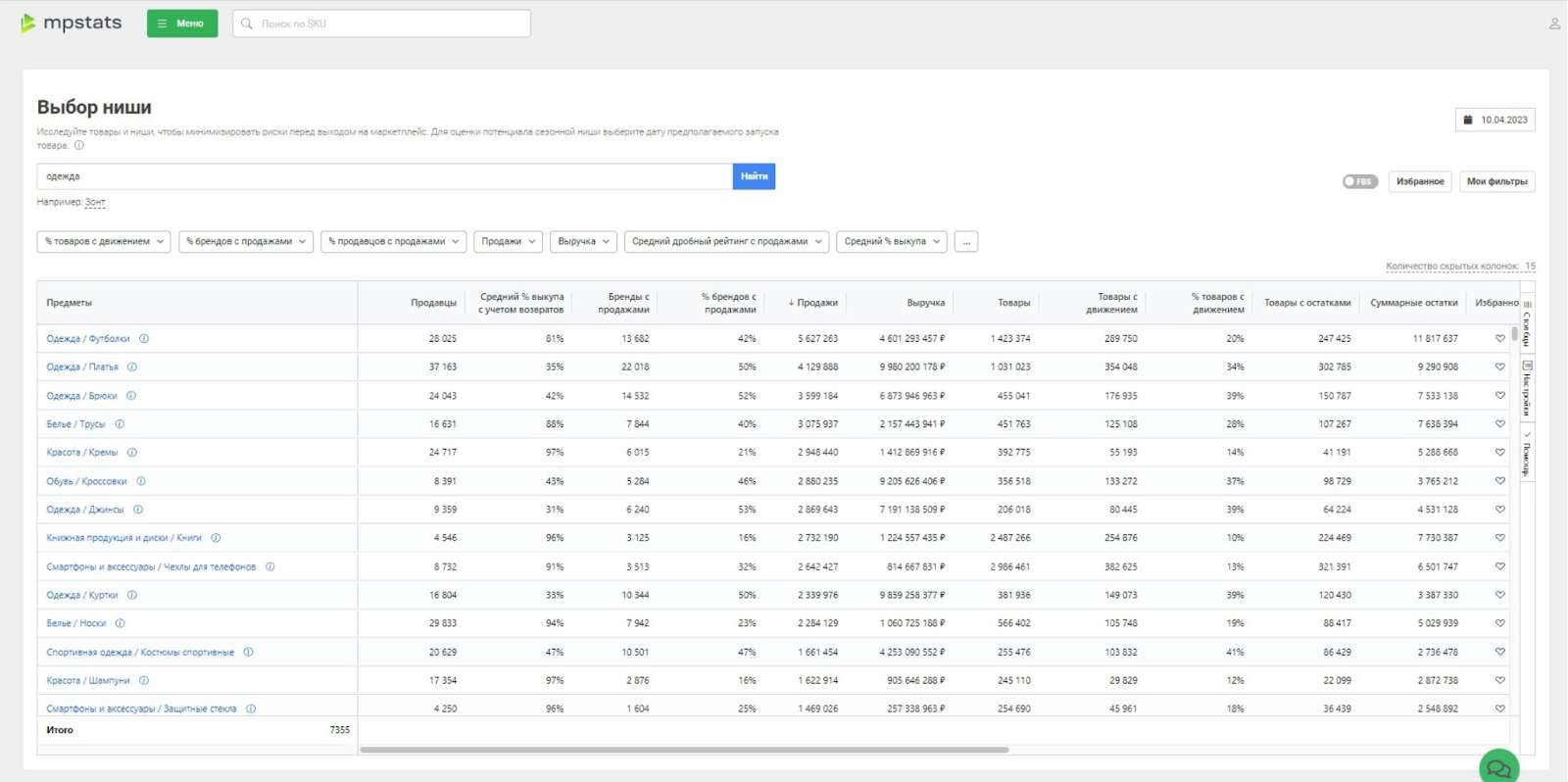Click the mpstats logo
This screenshot has width=1568, height=782.
pos(71,23)
